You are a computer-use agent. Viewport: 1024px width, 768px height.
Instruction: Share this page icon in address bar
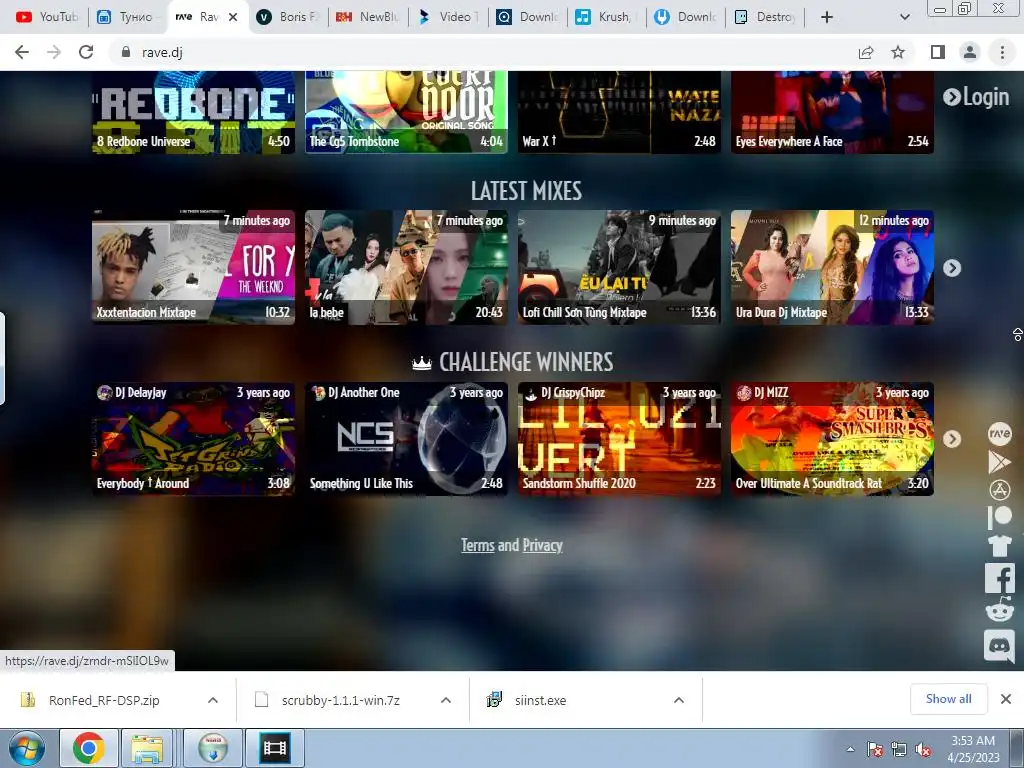(866, 52)
